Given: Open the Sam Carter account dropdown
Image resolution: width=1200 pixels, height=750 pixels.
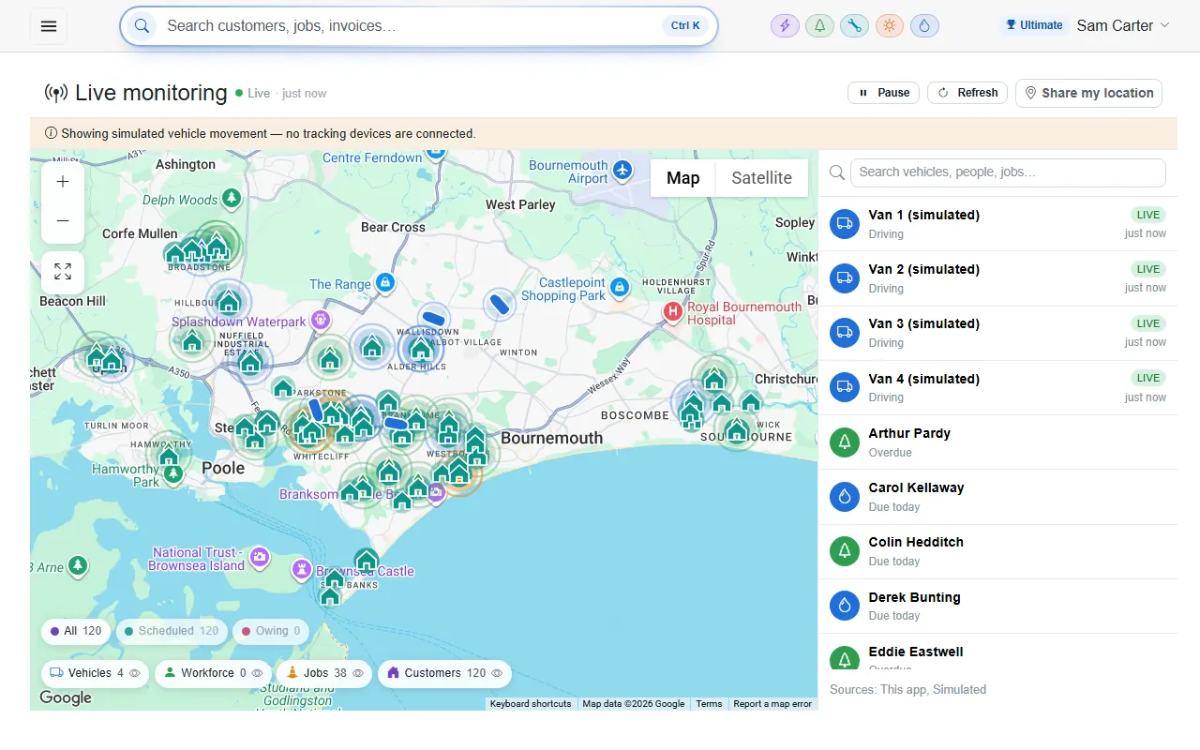Looking at the screenshot, I should [1122, 26].
